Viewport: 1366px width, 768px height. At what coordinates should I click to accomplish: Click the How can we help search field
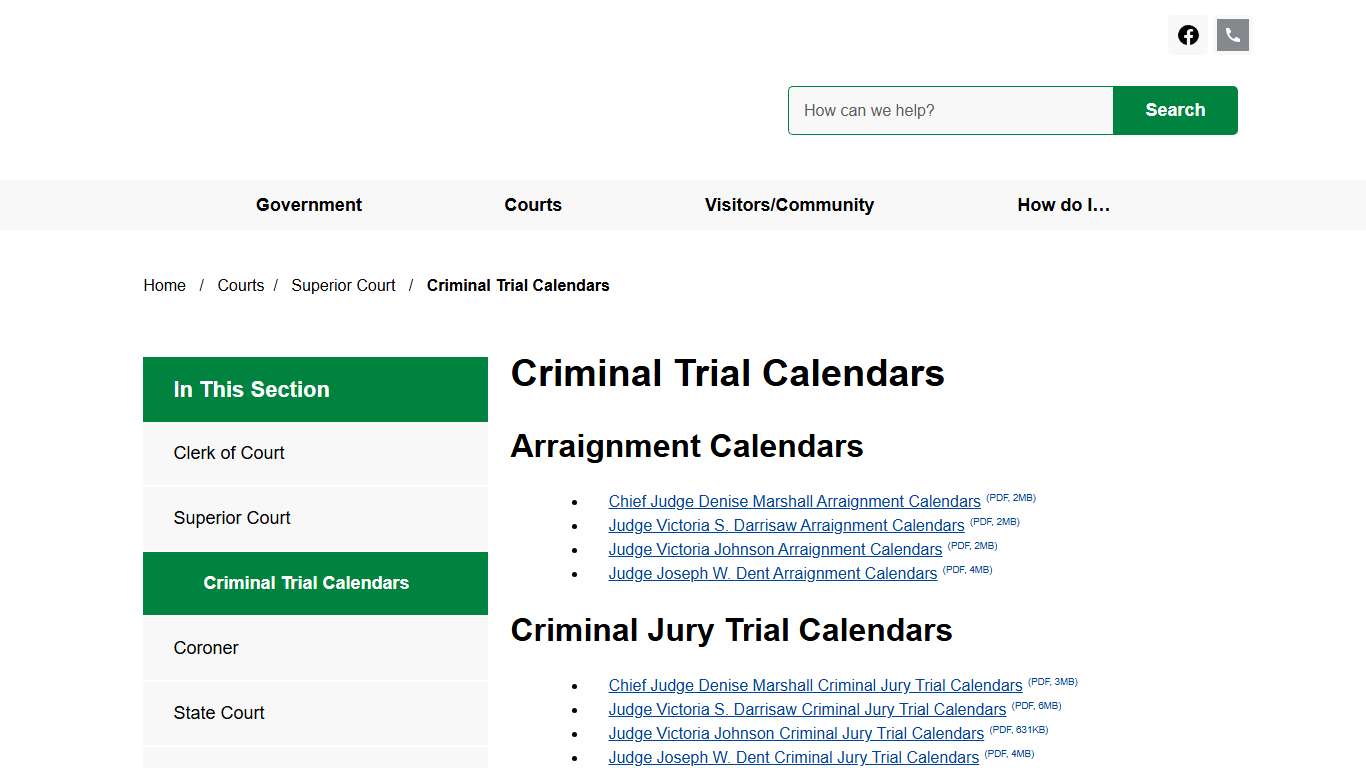[950, 110]
